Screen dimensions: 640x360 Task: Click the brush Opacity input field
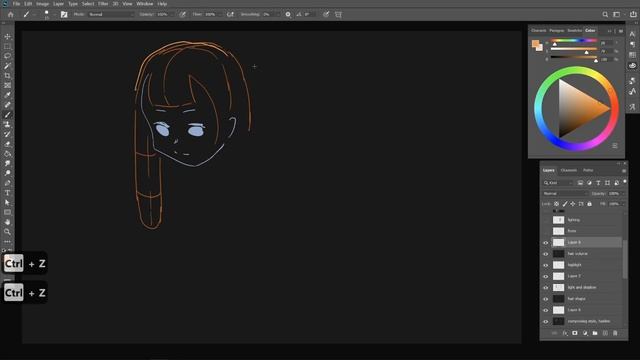point(162,14)
